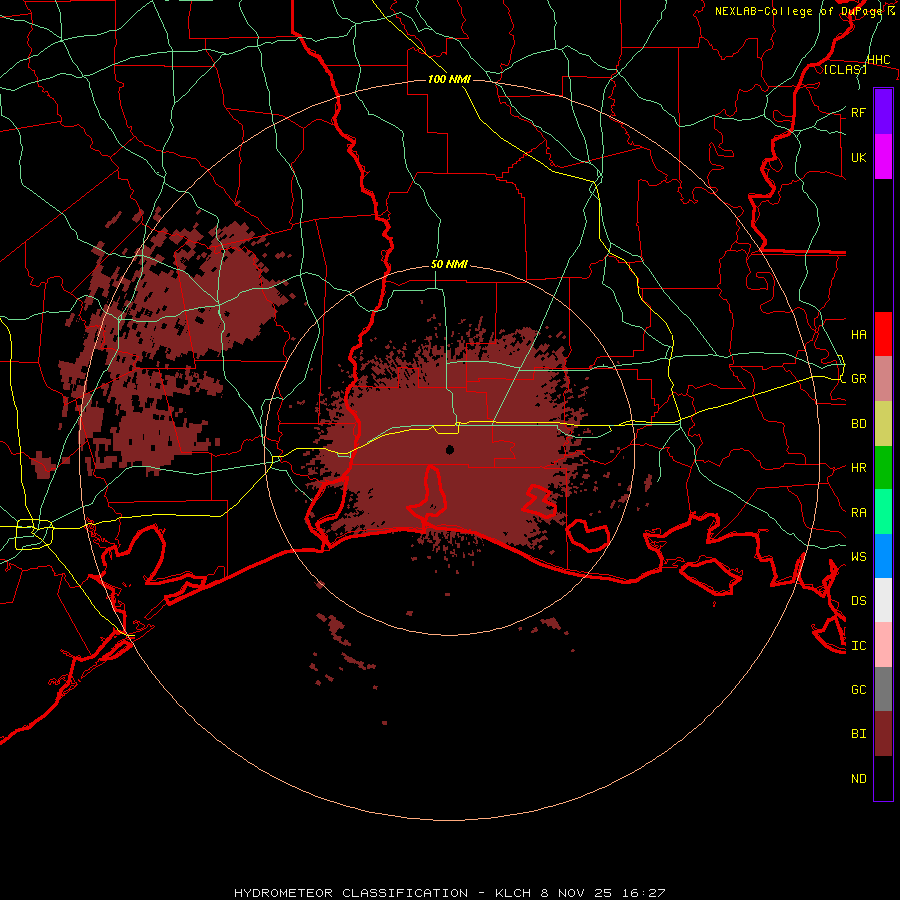Click the DS white legend swatch

pyautogui.click(x=883, y=600)
